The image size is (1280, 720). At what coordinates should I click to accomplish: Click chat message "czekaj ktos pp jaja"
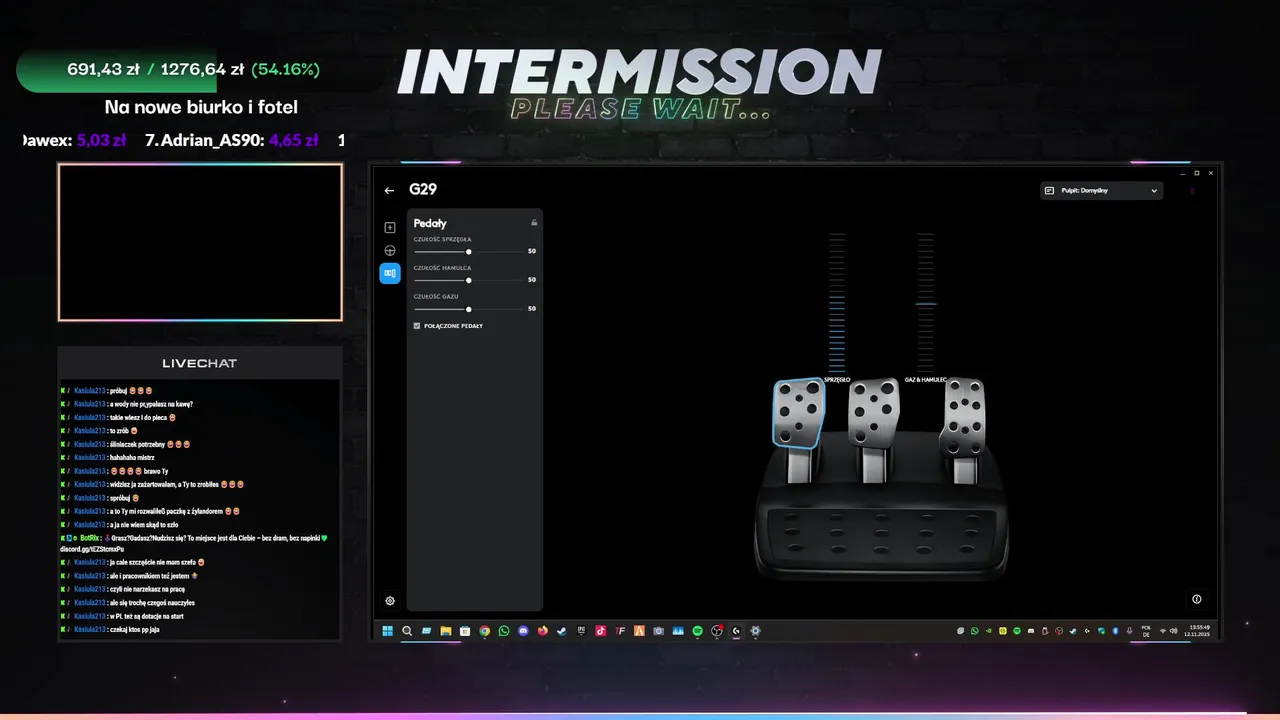click(x=135, y=629)
